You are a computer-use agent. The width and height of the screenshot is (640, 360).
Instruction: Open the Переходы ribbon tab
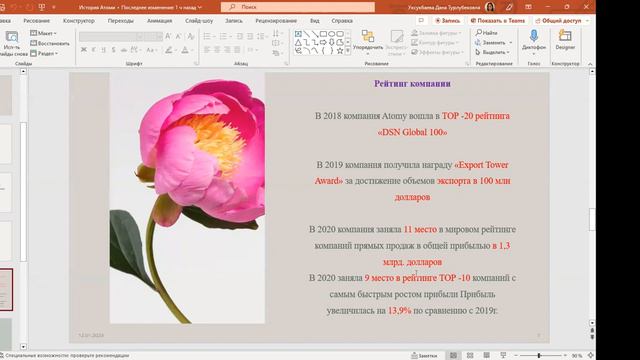click(120, 21)
